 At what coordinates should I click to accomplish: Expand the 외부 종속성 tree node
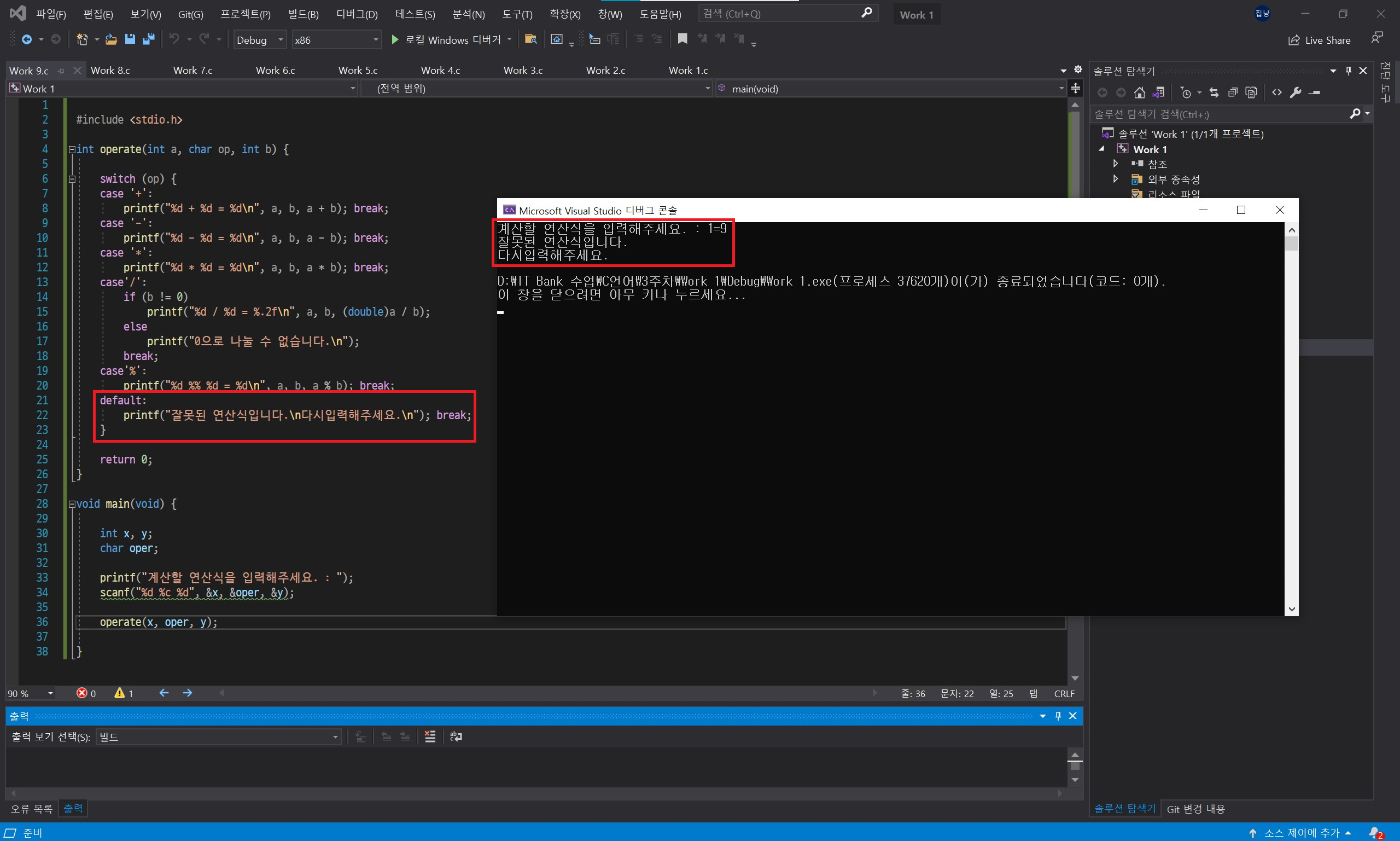click(1115, 179)
